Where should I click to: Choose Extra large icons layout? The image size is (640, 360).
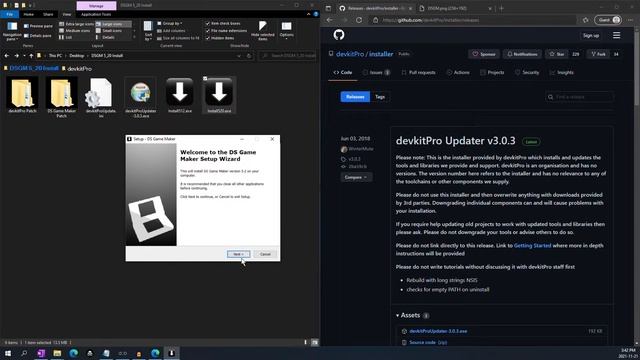click(x=76, y=24)
